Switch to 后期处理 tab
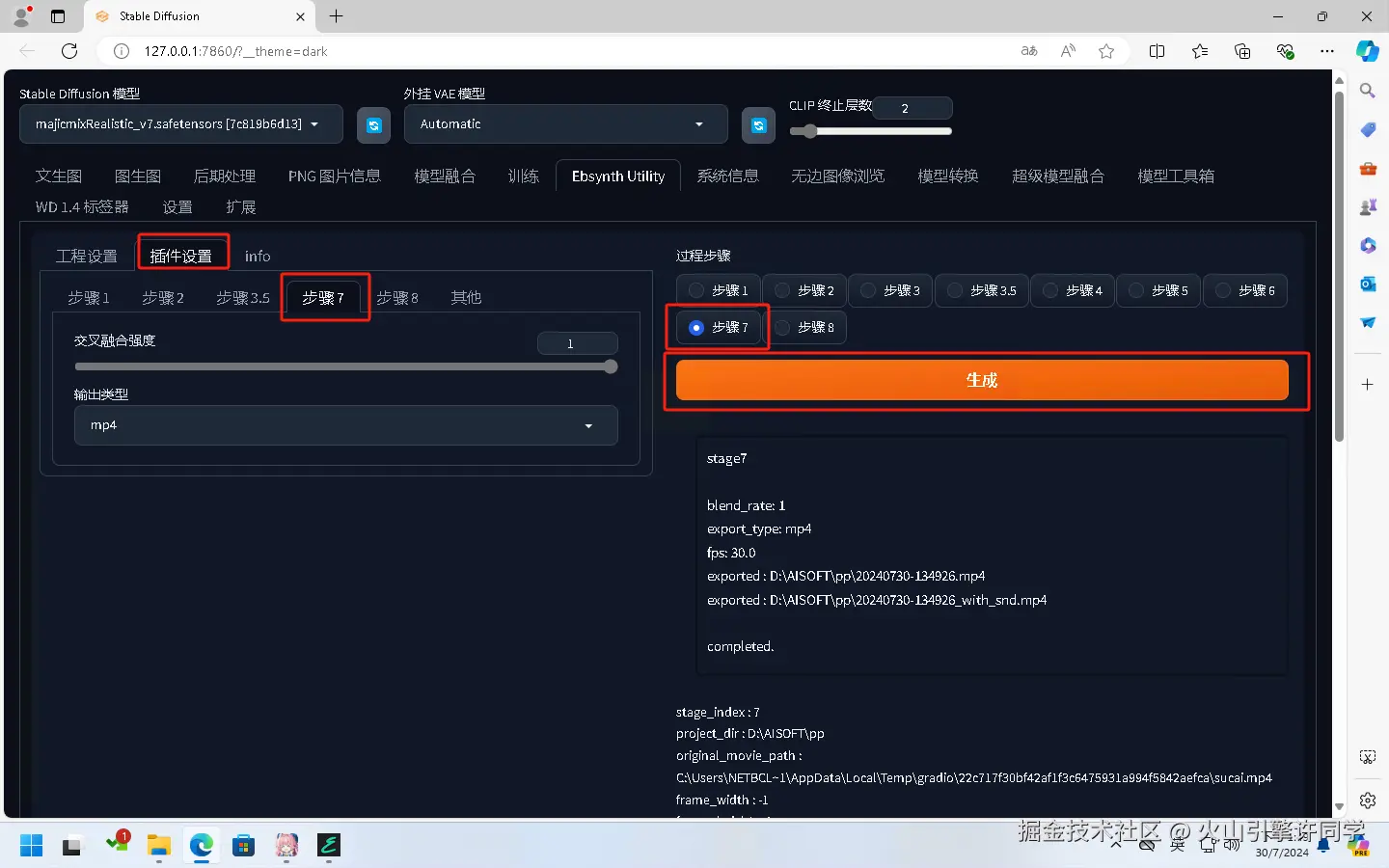This screenshot has width=1389, height=868. pos(225,176)
